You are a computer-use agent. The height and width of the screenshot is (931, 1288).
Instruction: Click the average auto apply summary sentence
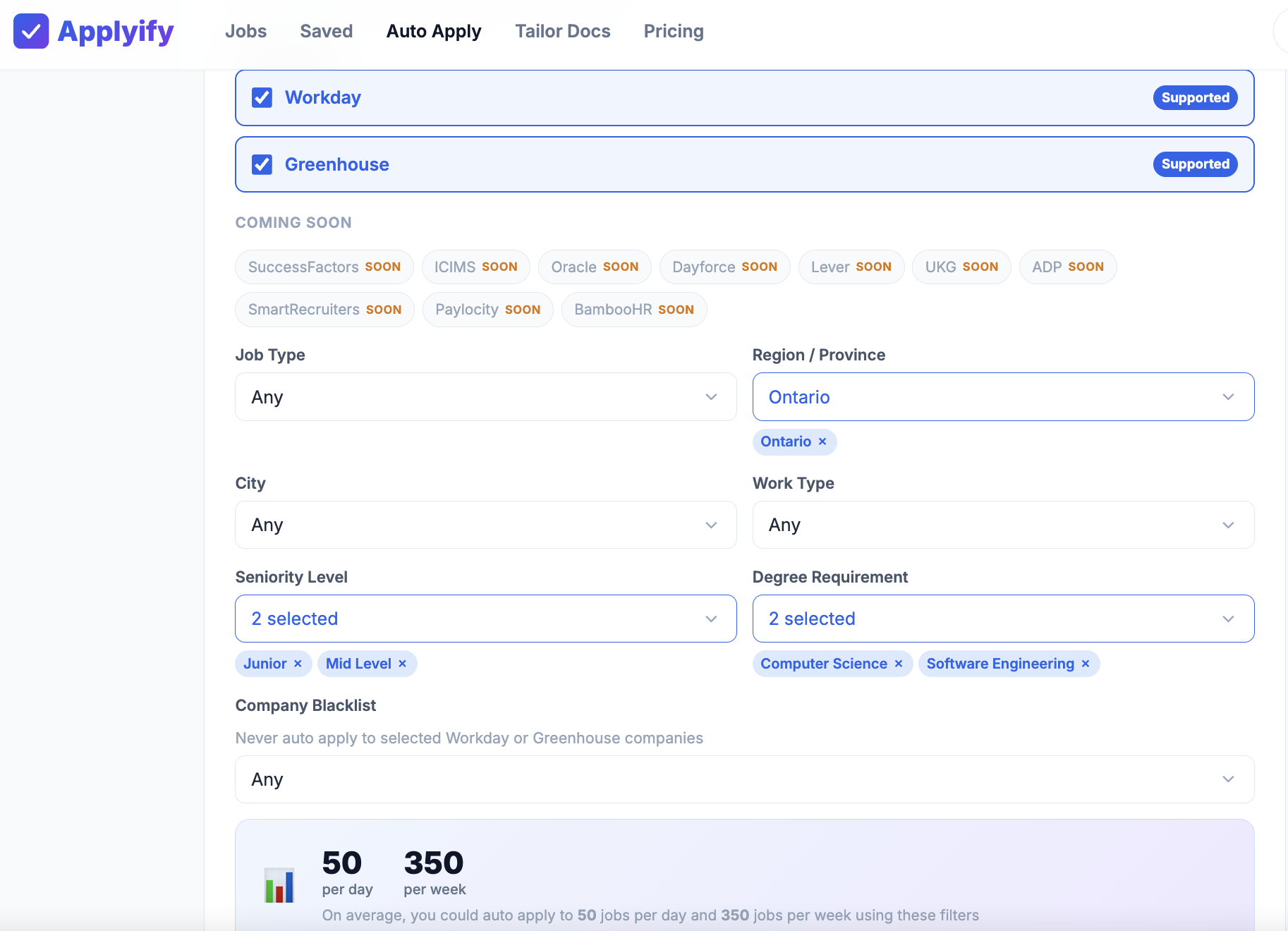pos(650,915)
